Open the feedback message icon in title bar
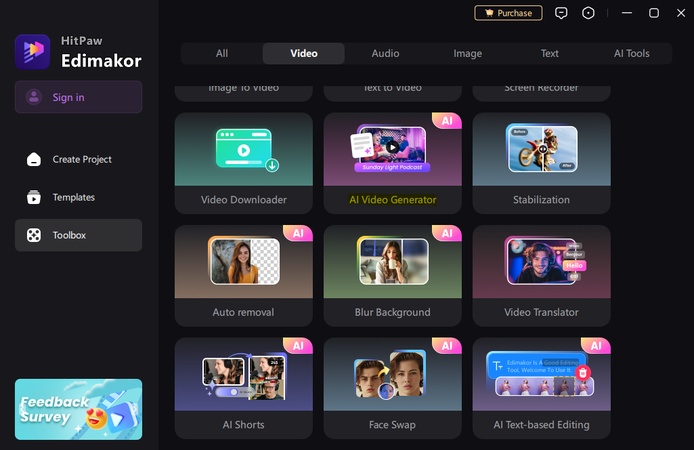Viewport: 694px width, 450px height. click(562, 13)
